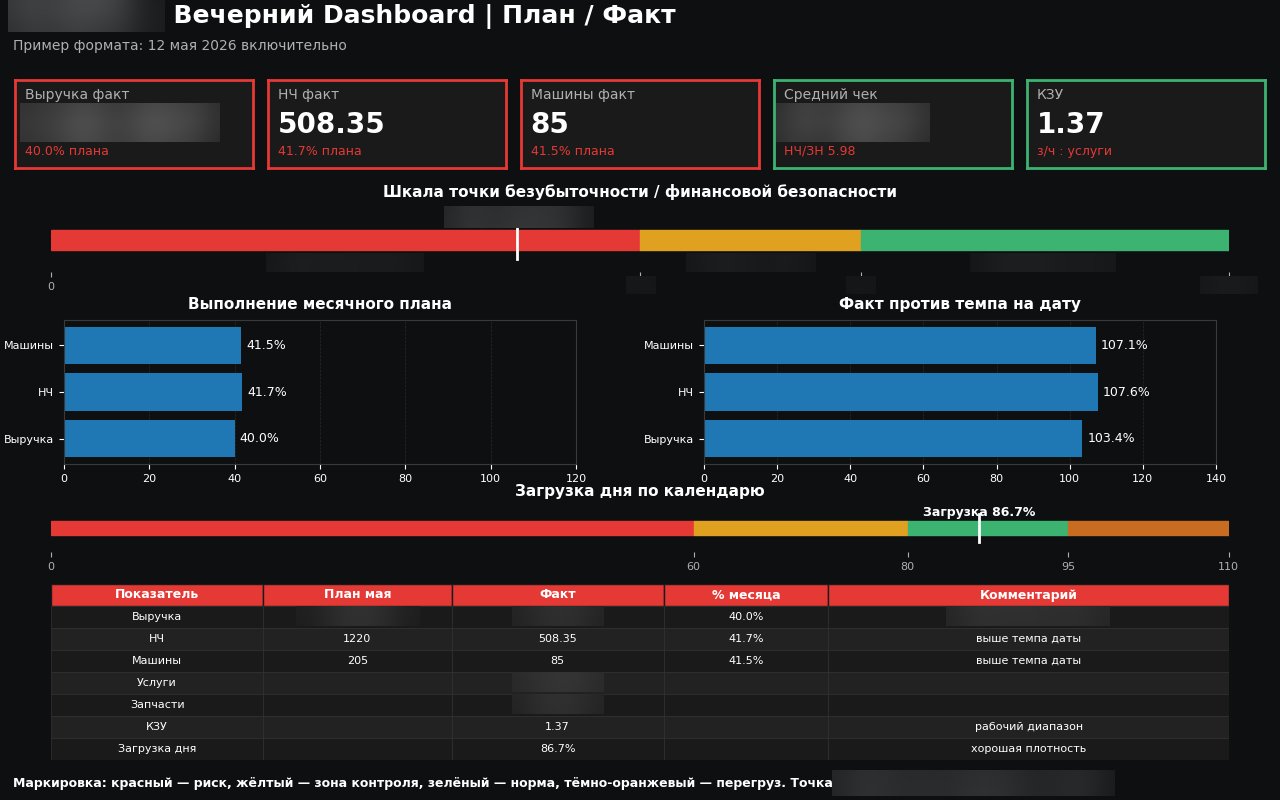
Task: Click the "Показатель" table column header
Action: coord(157,595)
